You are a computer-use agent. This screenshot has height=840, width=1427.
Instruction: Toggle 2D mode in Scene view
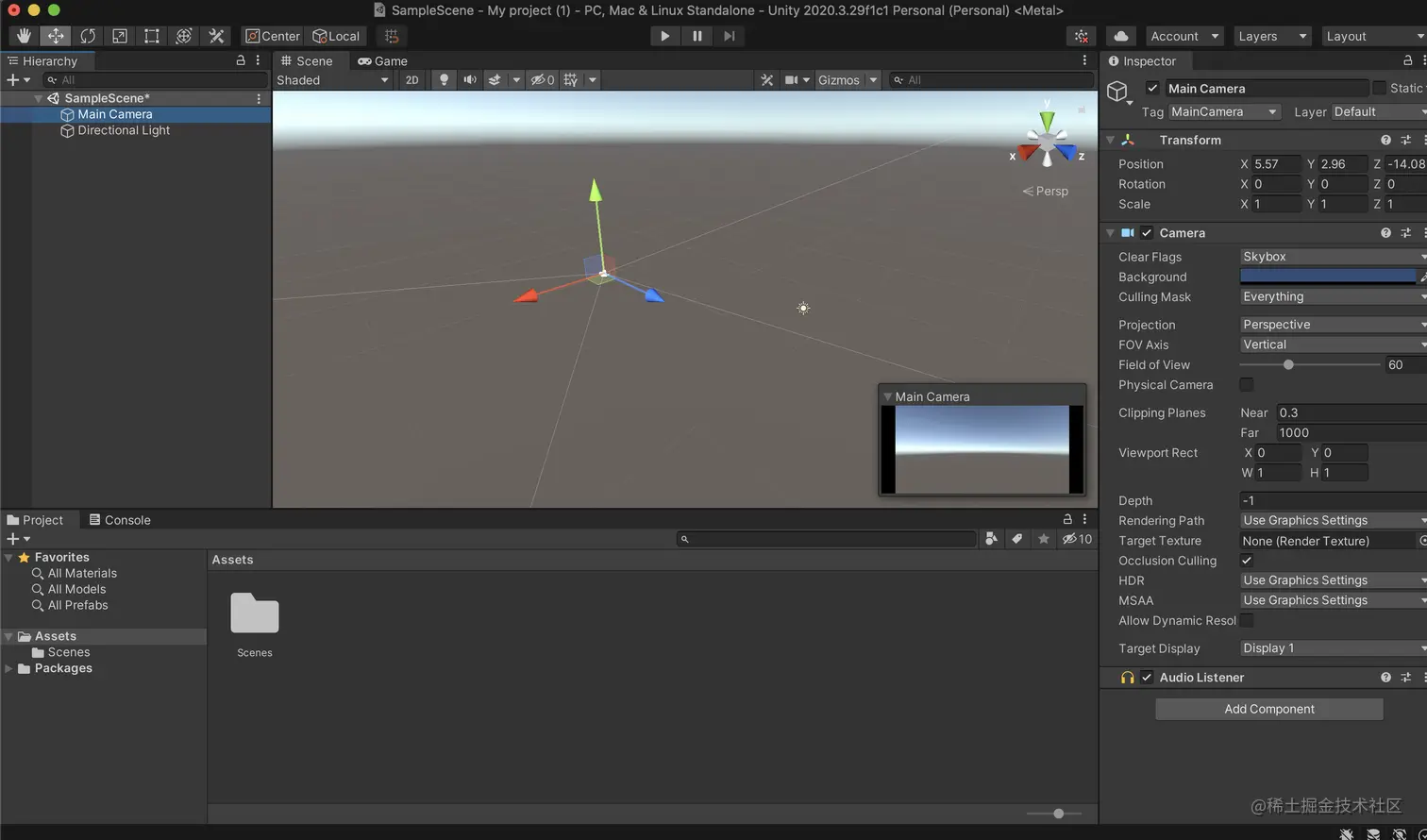tap(411, 80)
